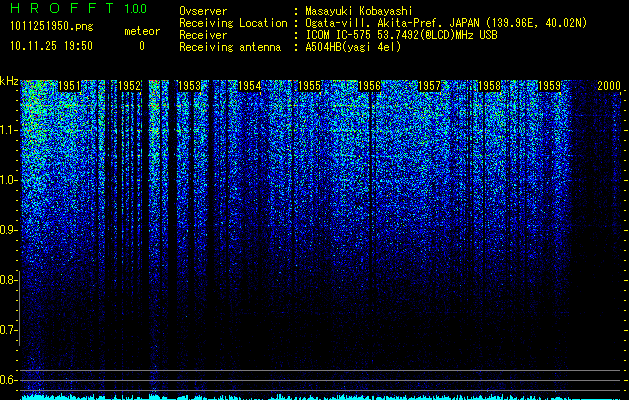The height and width of the screenshot is (400, 629).
Task: Click the 0.6 kHz axis label
Action: pos(7,380)
